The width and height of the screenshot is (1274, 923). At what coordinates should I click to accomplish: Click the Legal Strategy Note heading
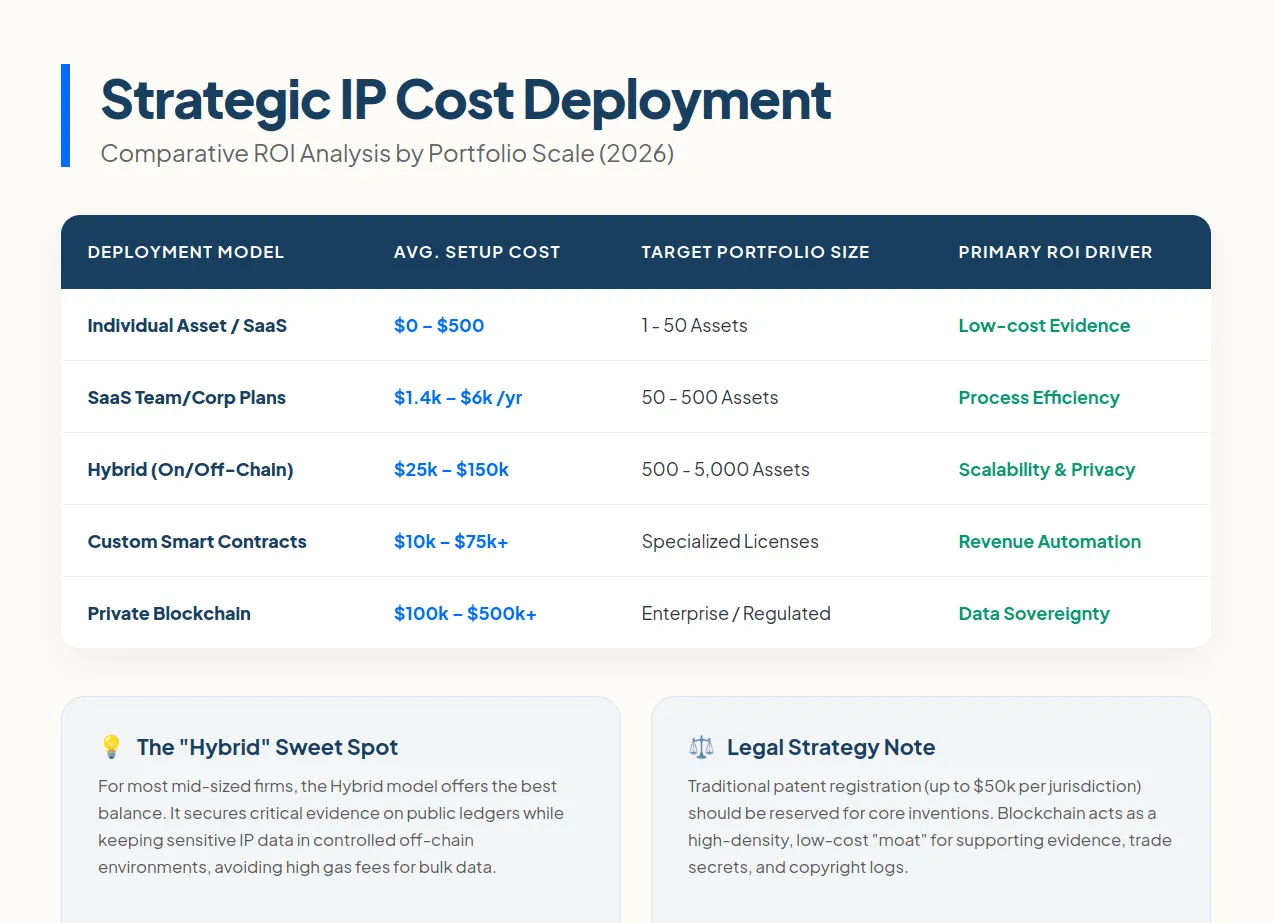831,747
